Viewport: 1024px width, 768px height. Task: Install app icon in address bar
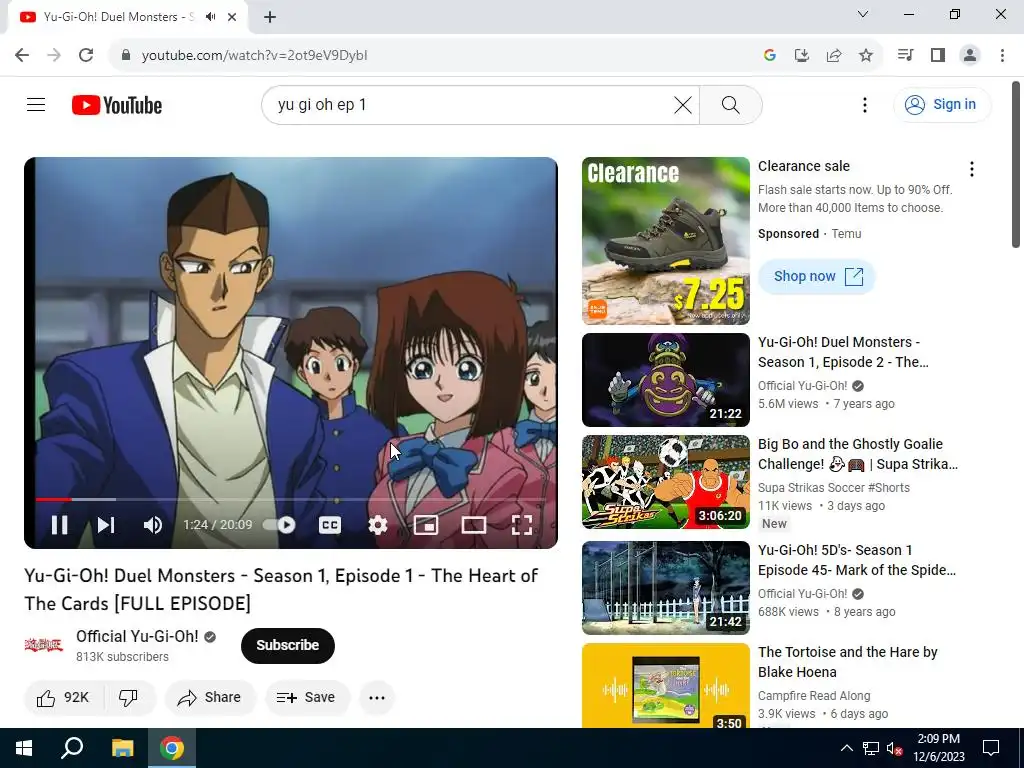point(801,55)
